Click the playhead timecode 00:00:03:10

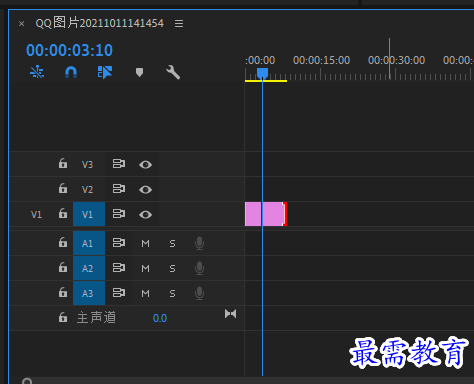[x=69, y=50]
